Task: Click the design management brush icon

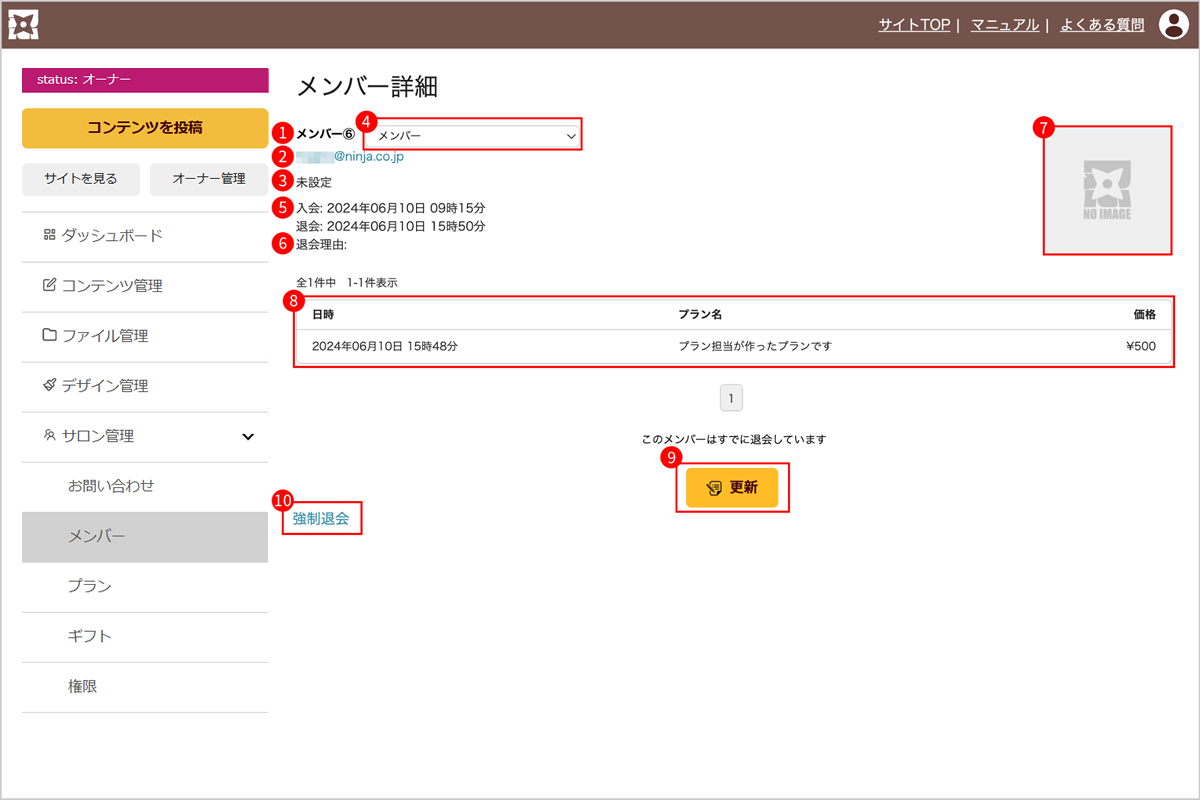Action: (x=49, y=385)
